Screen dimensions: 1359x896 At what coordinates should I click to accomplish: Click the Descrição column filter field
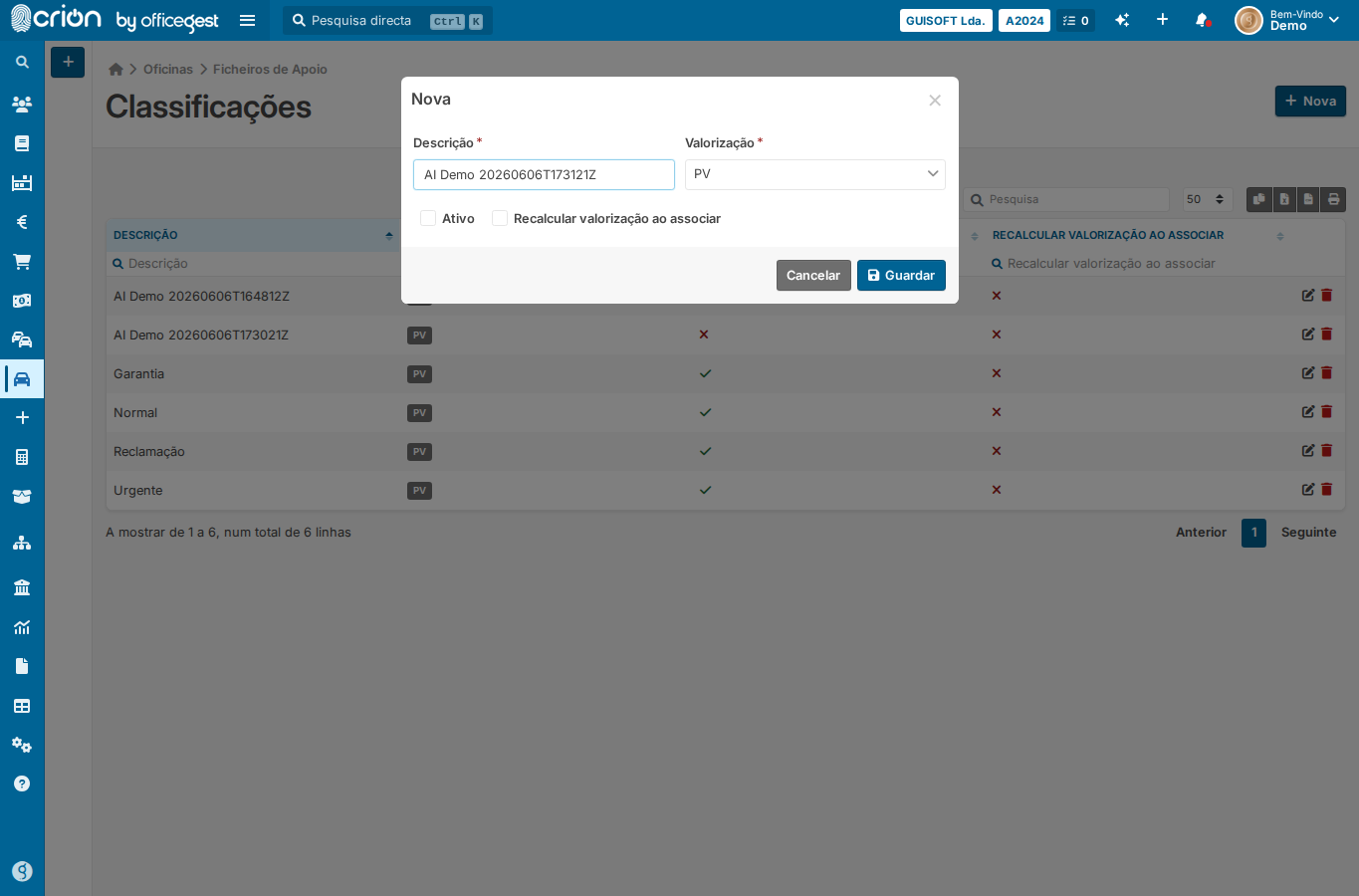[252, 264]
